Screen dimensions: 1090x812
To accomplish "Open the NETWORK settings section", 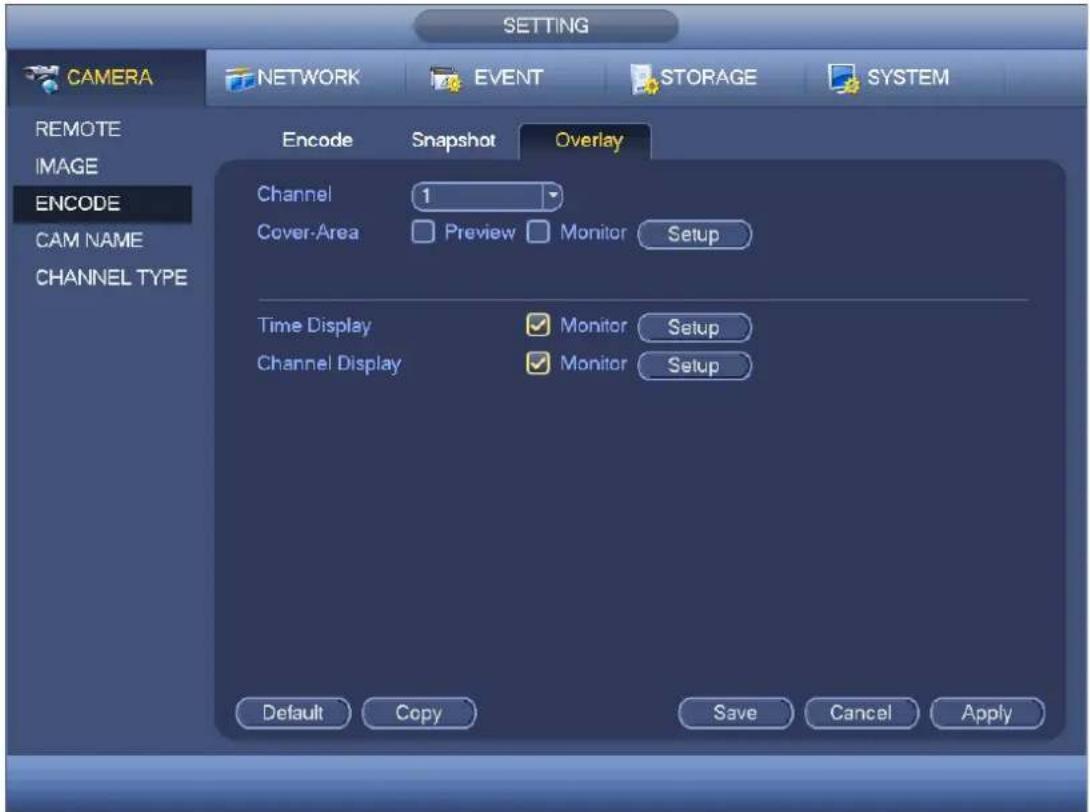I will click(x=306, y=78).
